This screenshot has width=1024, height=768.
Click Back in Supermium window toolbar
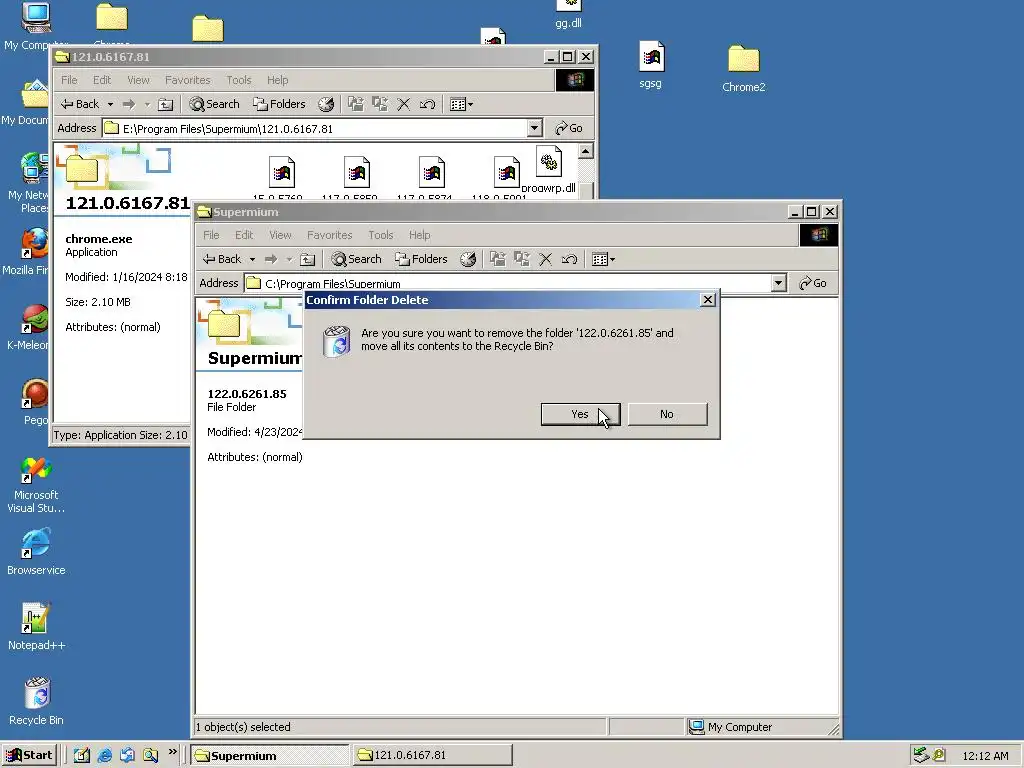pyautogui.click(x=222, y=259)
